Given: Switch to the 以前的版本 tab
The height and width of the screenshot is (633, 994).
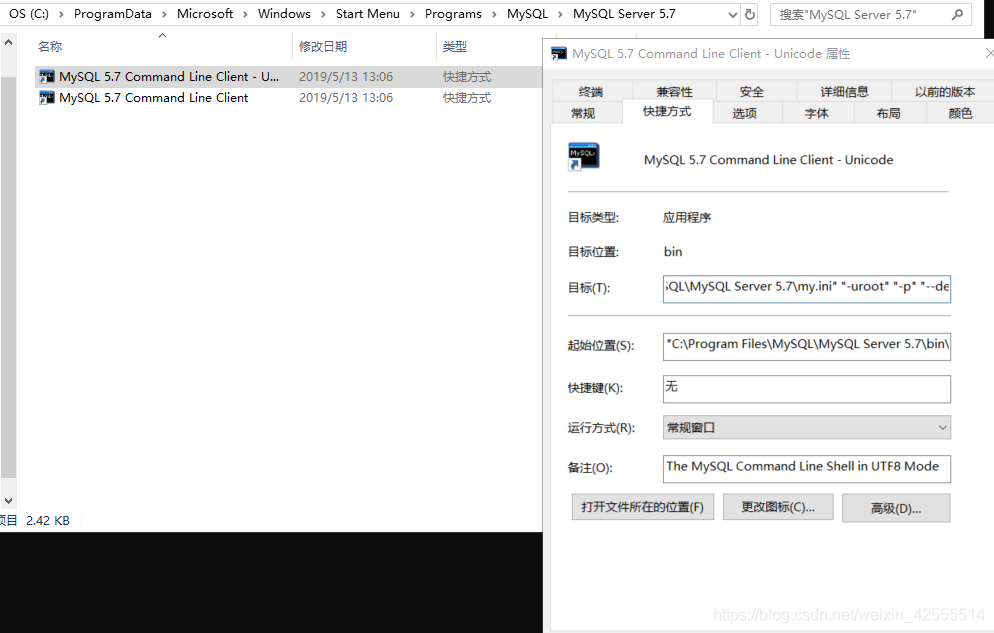Looking at the screenshot, I should point(945,91).
